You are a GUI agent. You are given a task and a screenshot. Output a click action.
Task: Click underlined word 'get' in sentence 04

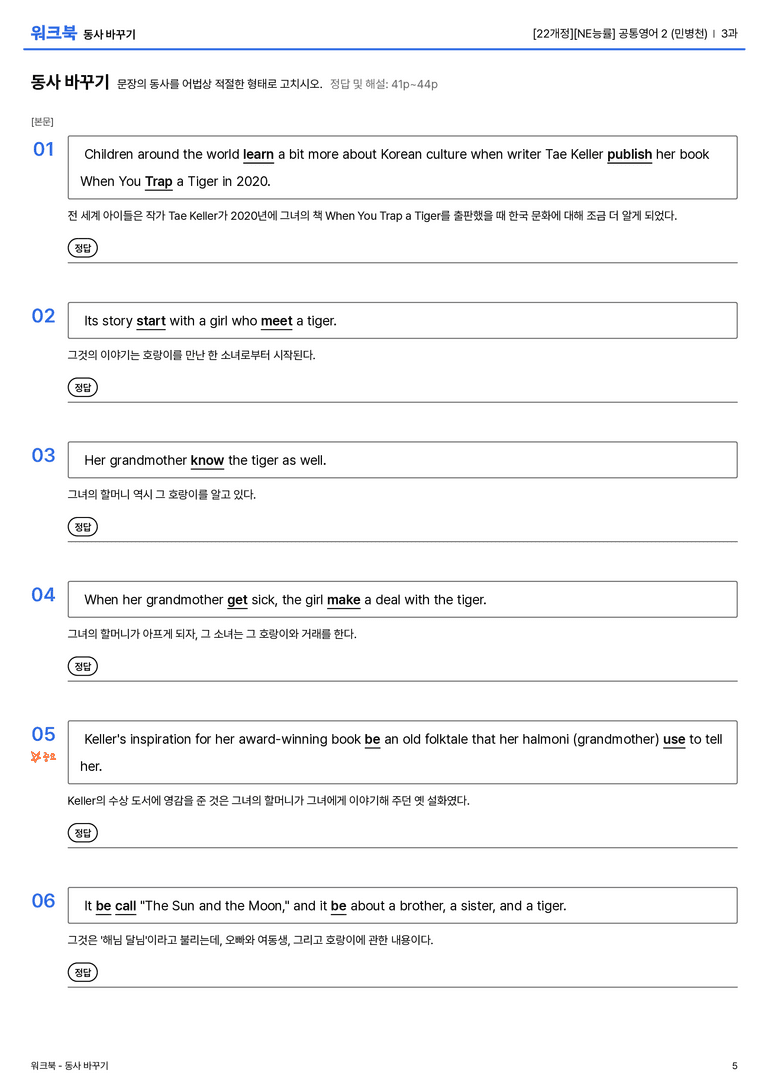click(237, 600)
